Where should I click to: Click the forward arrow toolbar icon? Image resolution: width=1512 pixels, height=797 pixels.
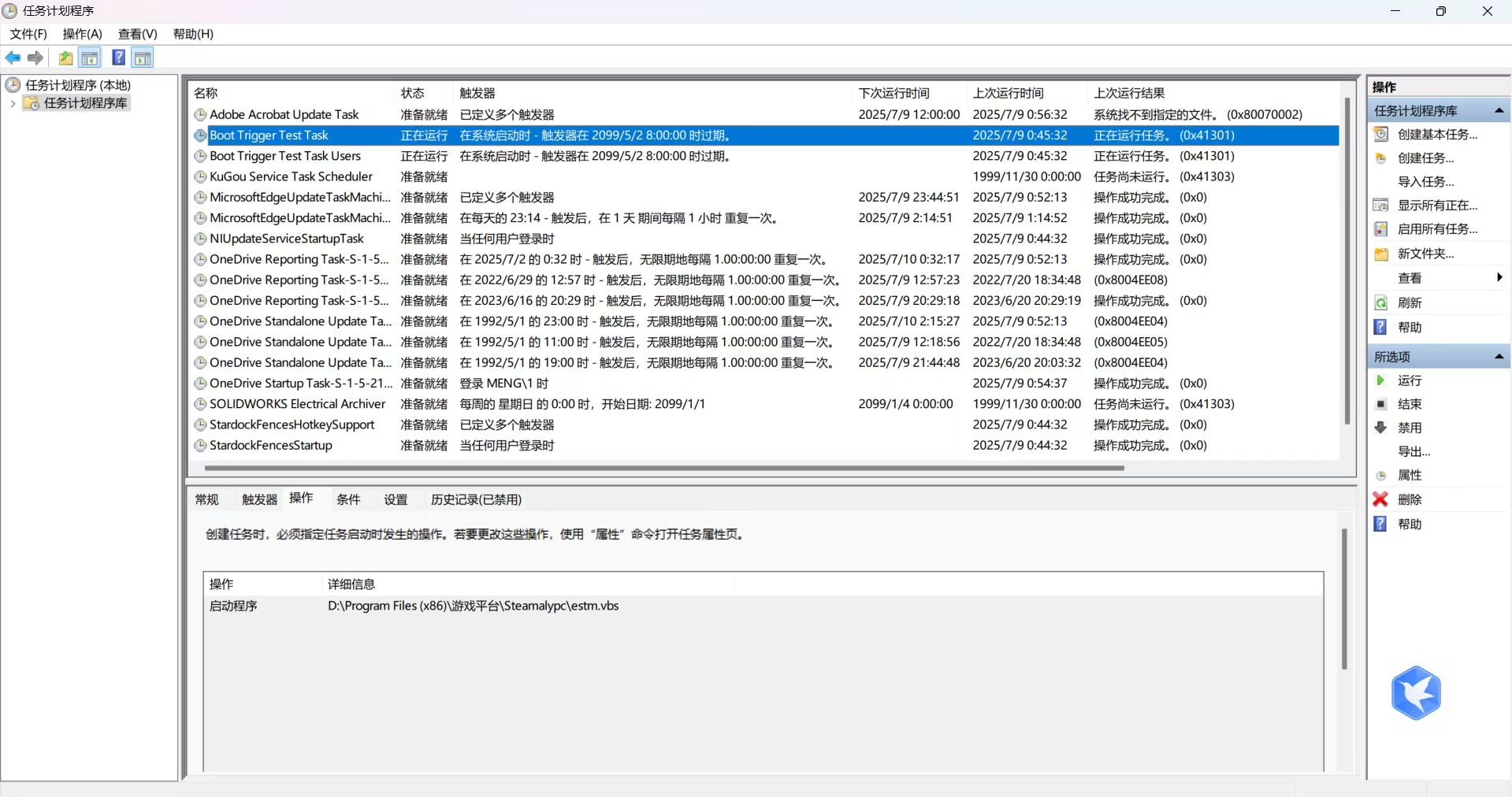35,57
